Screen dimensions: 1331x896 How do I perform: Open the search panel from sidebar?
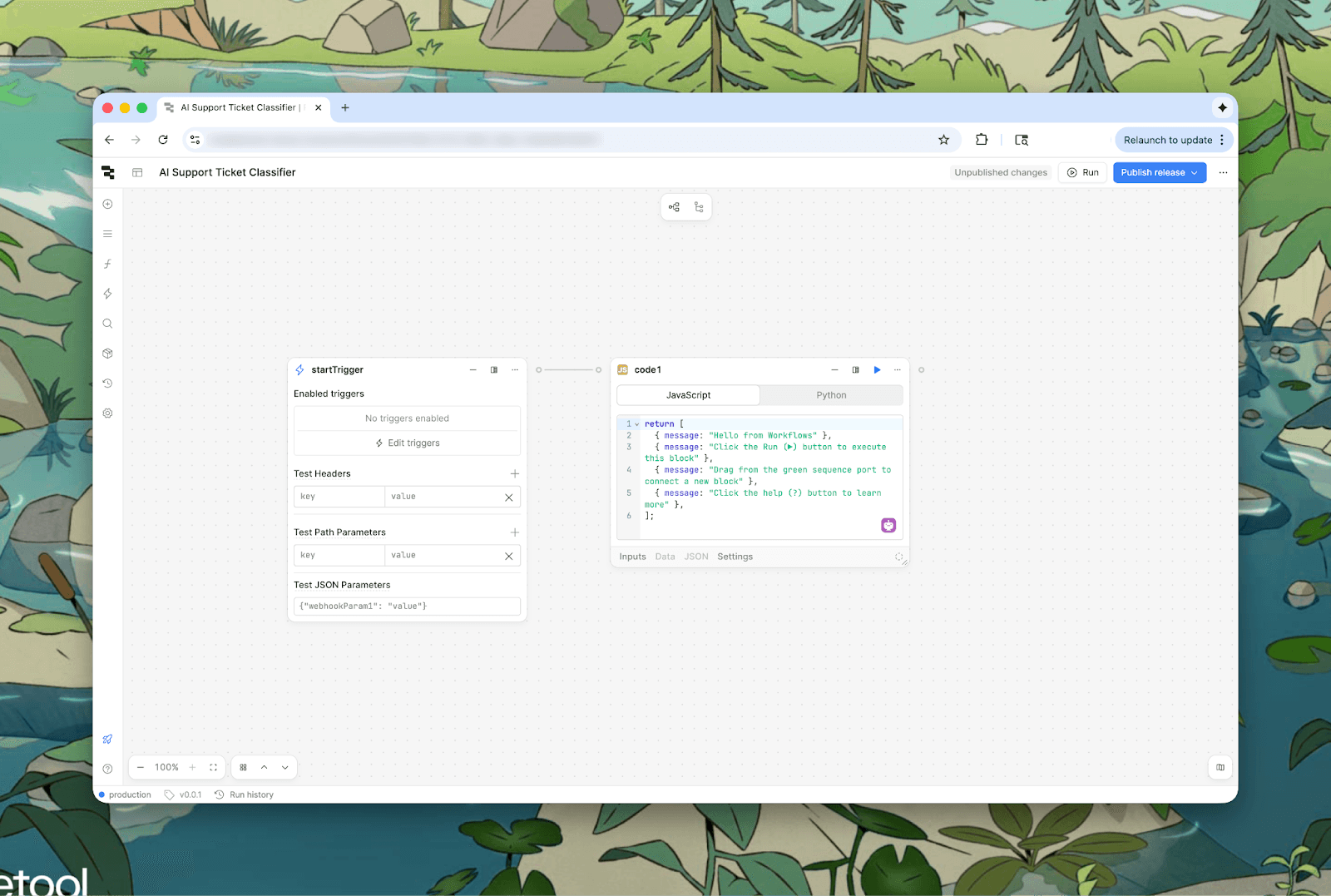(x=107, y=324)
